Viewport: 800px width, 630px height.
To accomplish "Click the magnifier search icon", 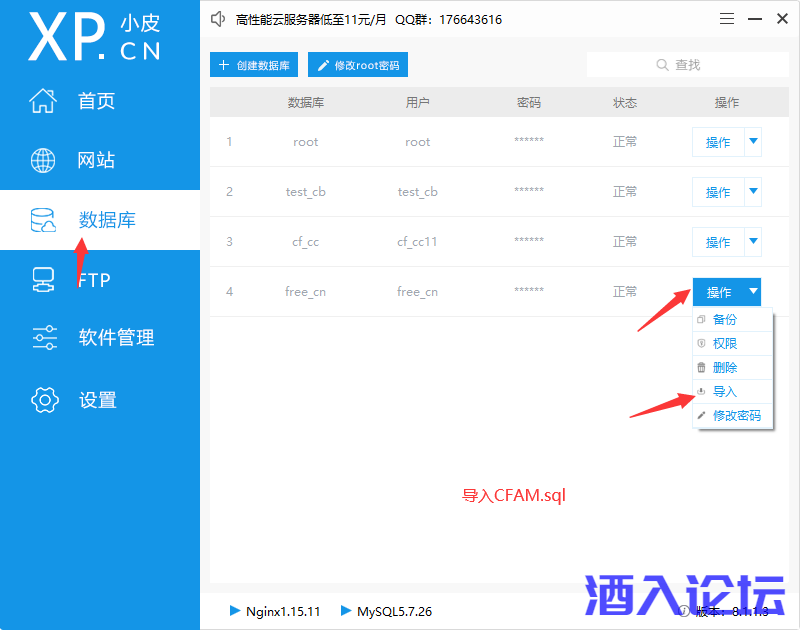I will click(662, 65).
